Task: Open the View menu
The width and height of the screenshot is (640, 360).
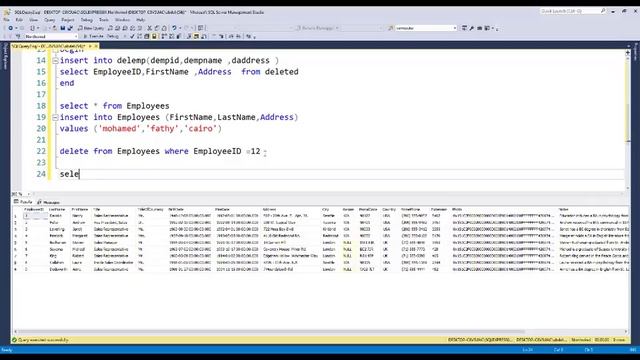Action: [x=33, y=20]
